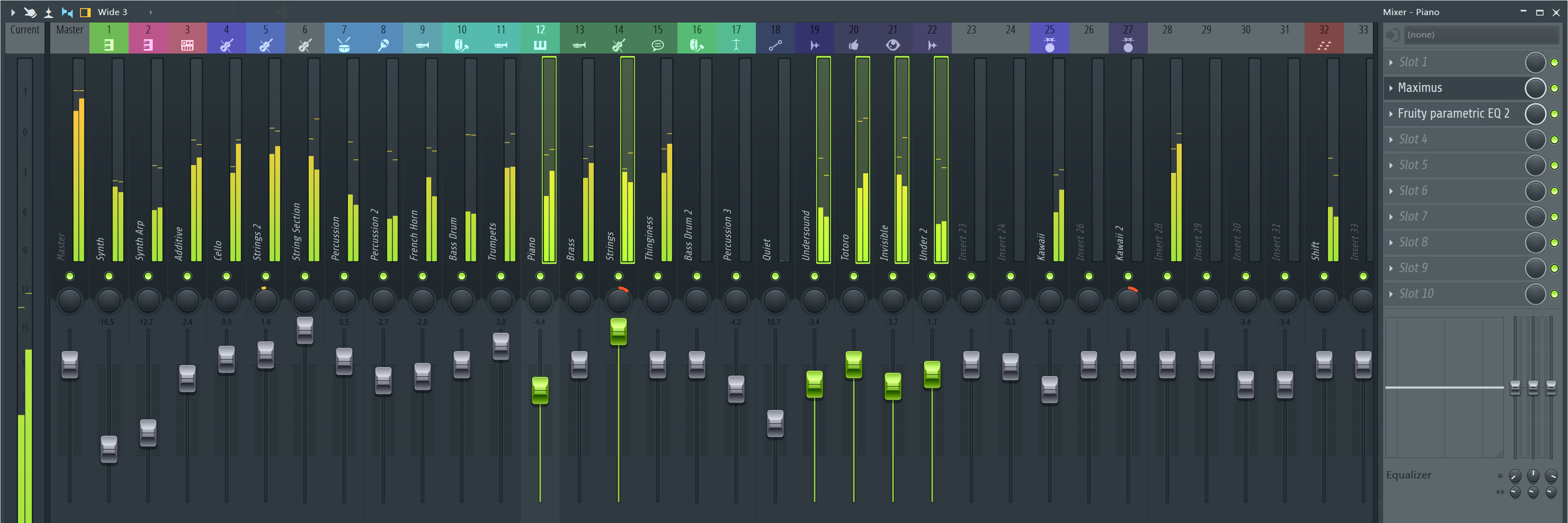This screenshot has width=1568, height=523.
Task: Select the Kawaii track 25 icon
Action: point(1049,45)
